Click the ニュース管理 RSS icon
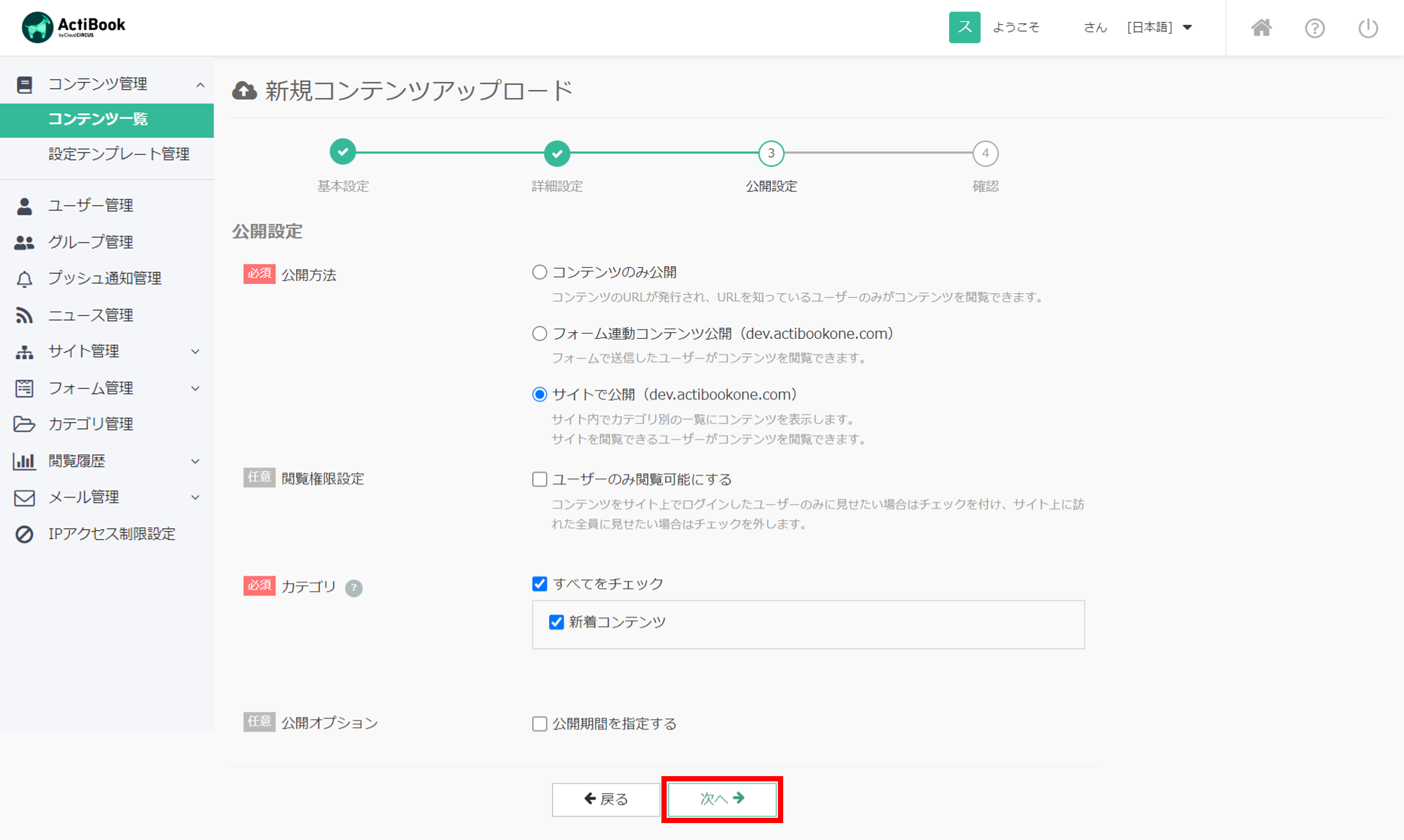 (x=24, y=315)
